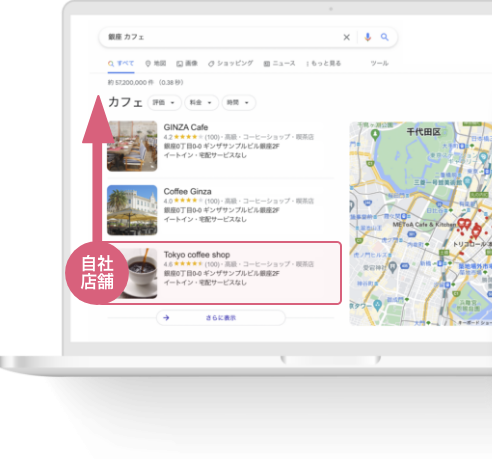Click the カフェ section heading
This screenshot has height=459, width=492.
click(x=125, y=102)
